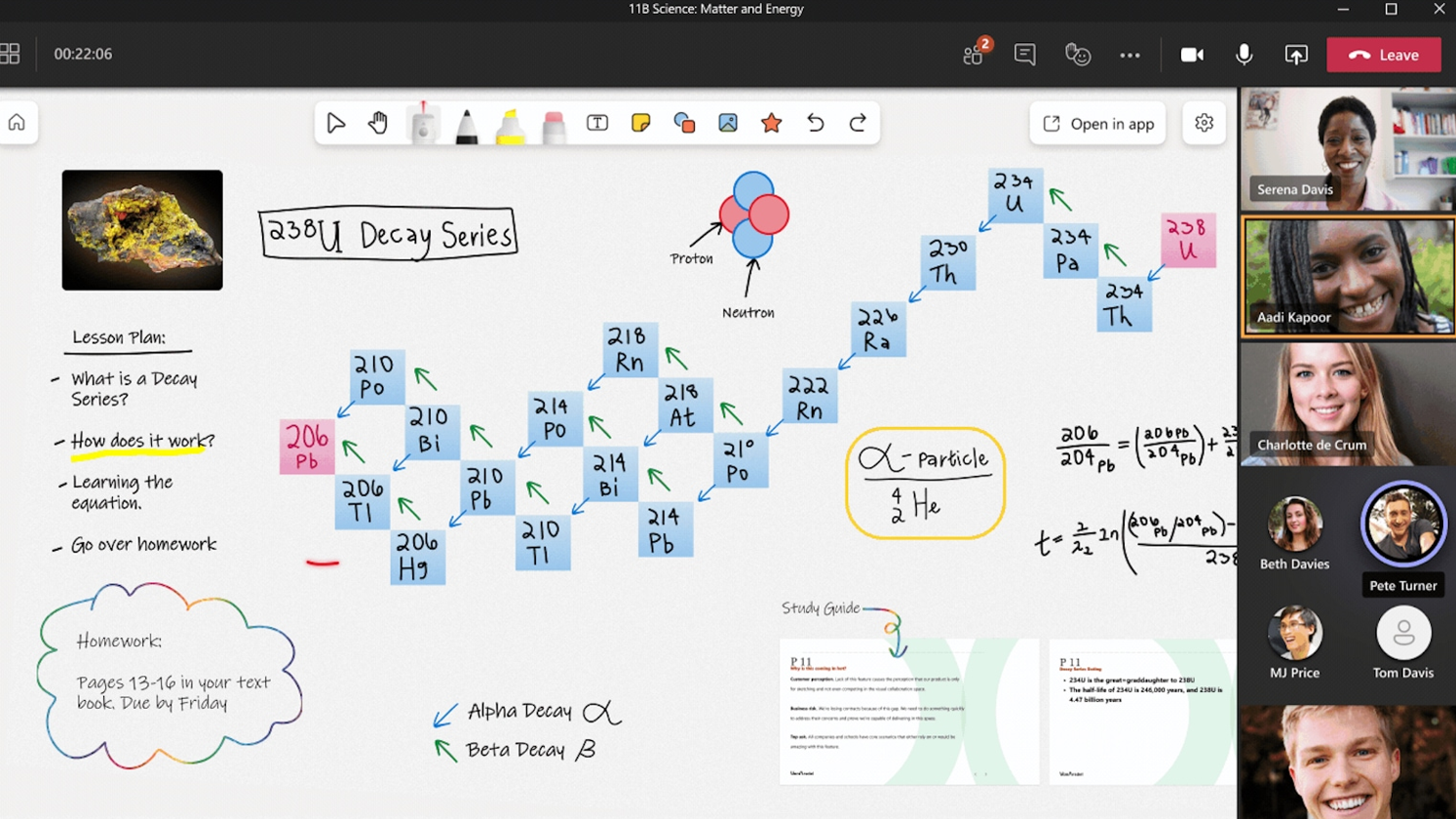Open the meeting chat

1024,55
